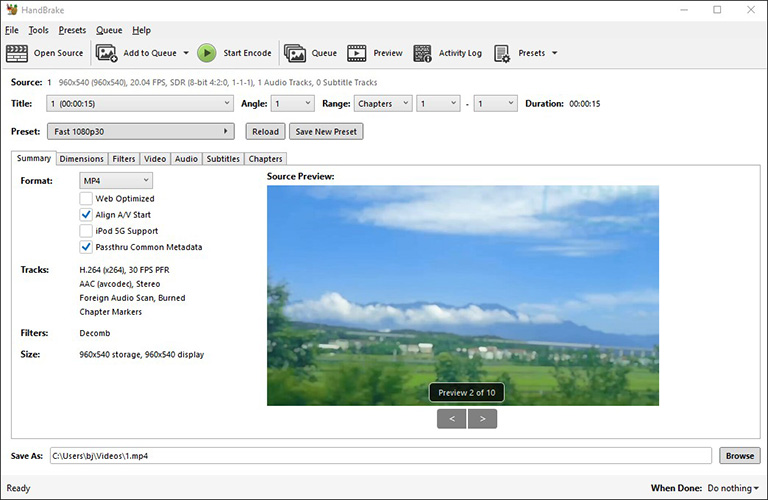Minimize the HandBrake window

tap(684, 10)
